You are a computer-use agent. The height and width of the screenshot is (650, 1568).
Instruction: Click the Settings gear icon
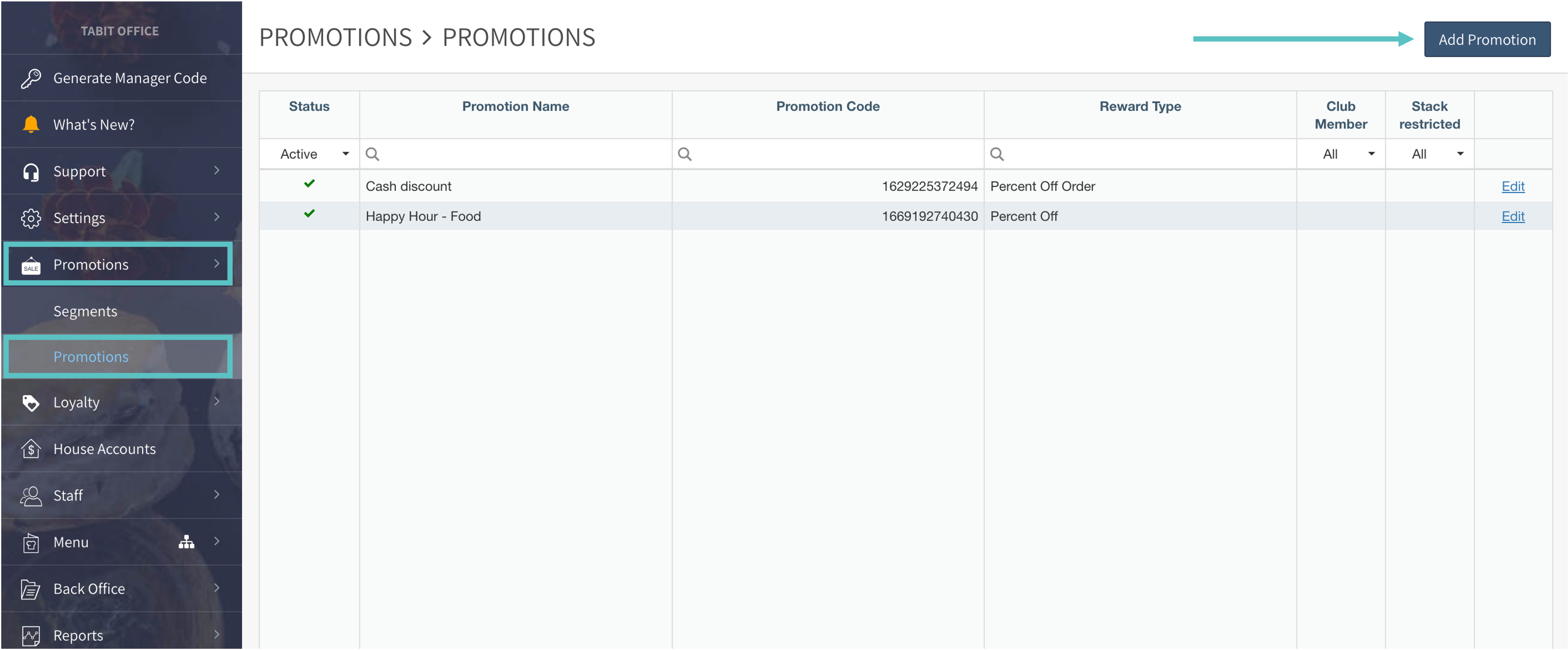(30, 218)
